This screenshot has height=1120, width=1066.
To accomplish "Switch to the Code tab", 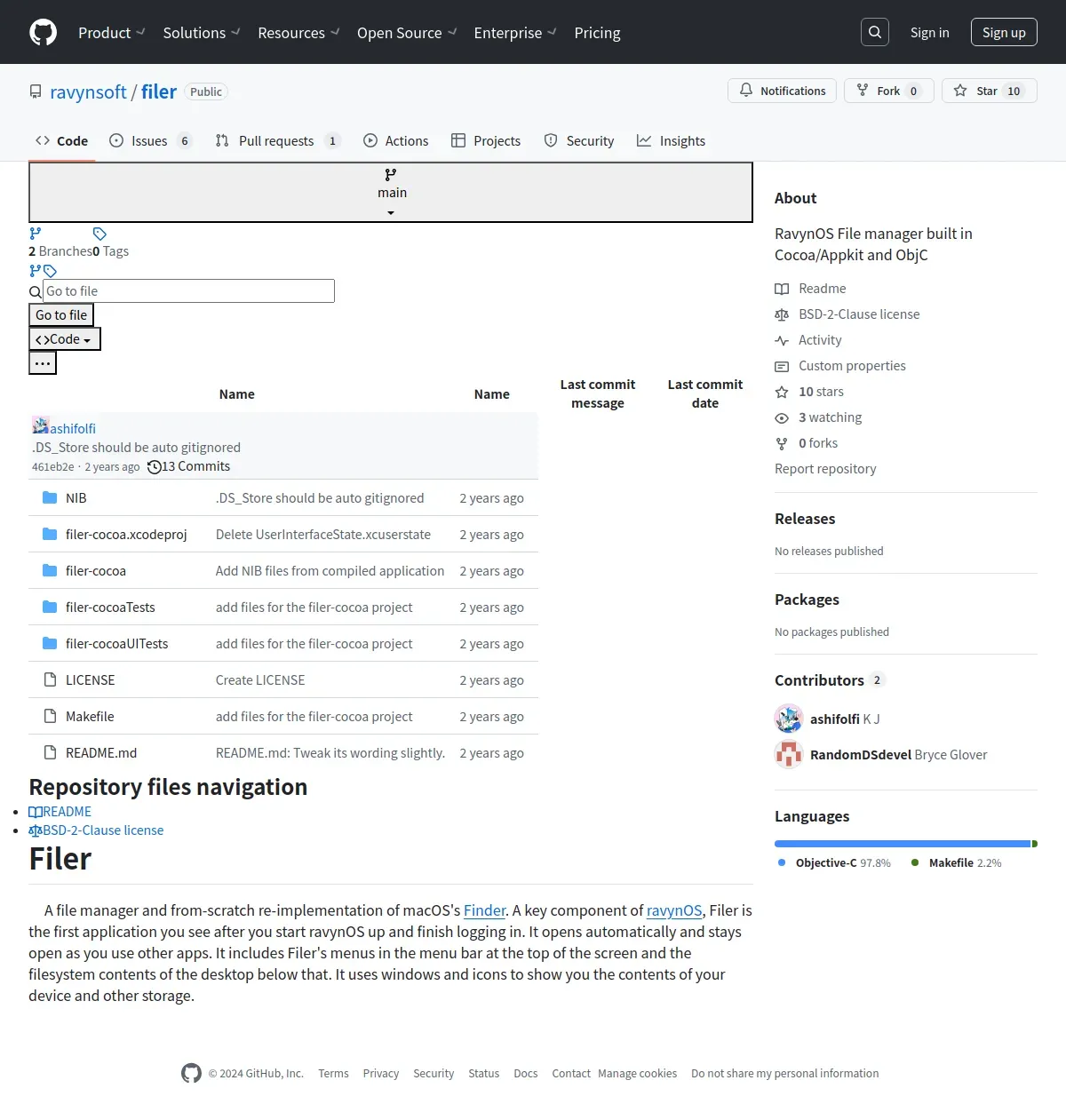I will point(62,140).
